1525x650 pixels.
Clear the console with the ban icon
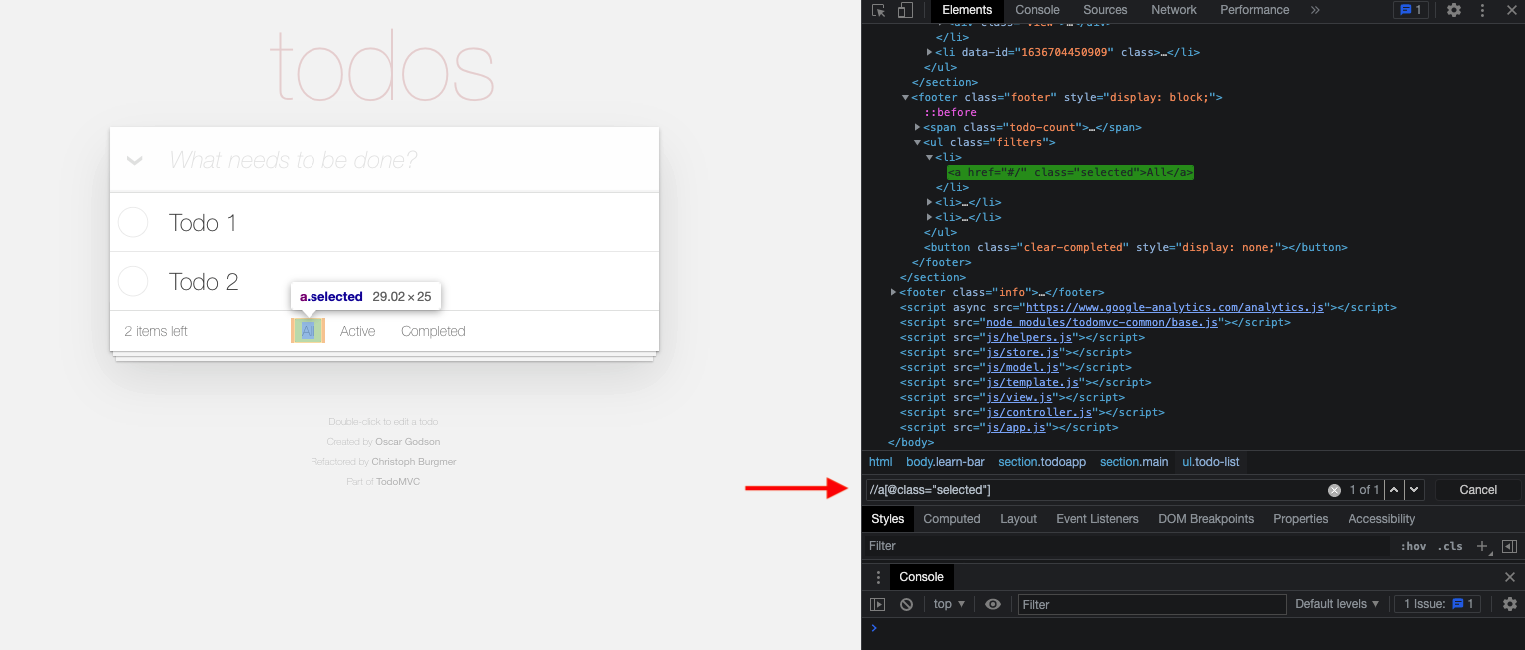[906, 604]
